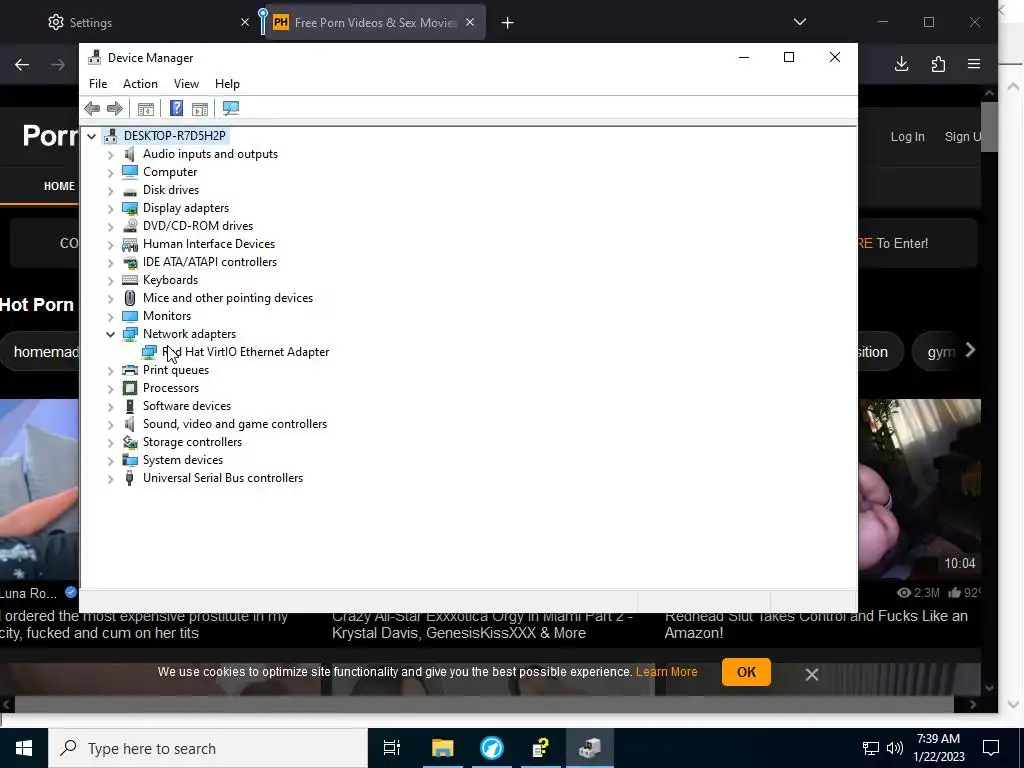Select the Display adapters category icon
The height and width of the screenshot is (768, 1024).
click(x=130, y=208)
